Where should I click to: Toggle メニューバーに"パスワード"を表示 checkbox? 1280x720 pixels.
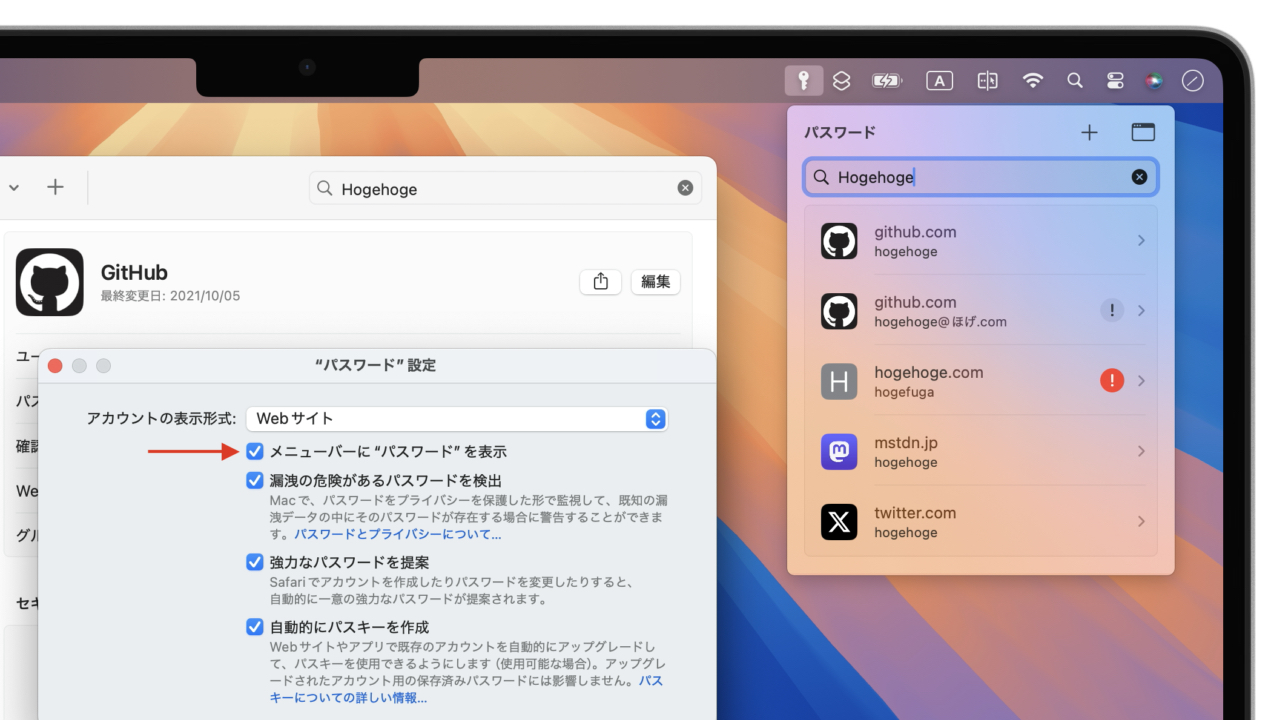point(255,451)
